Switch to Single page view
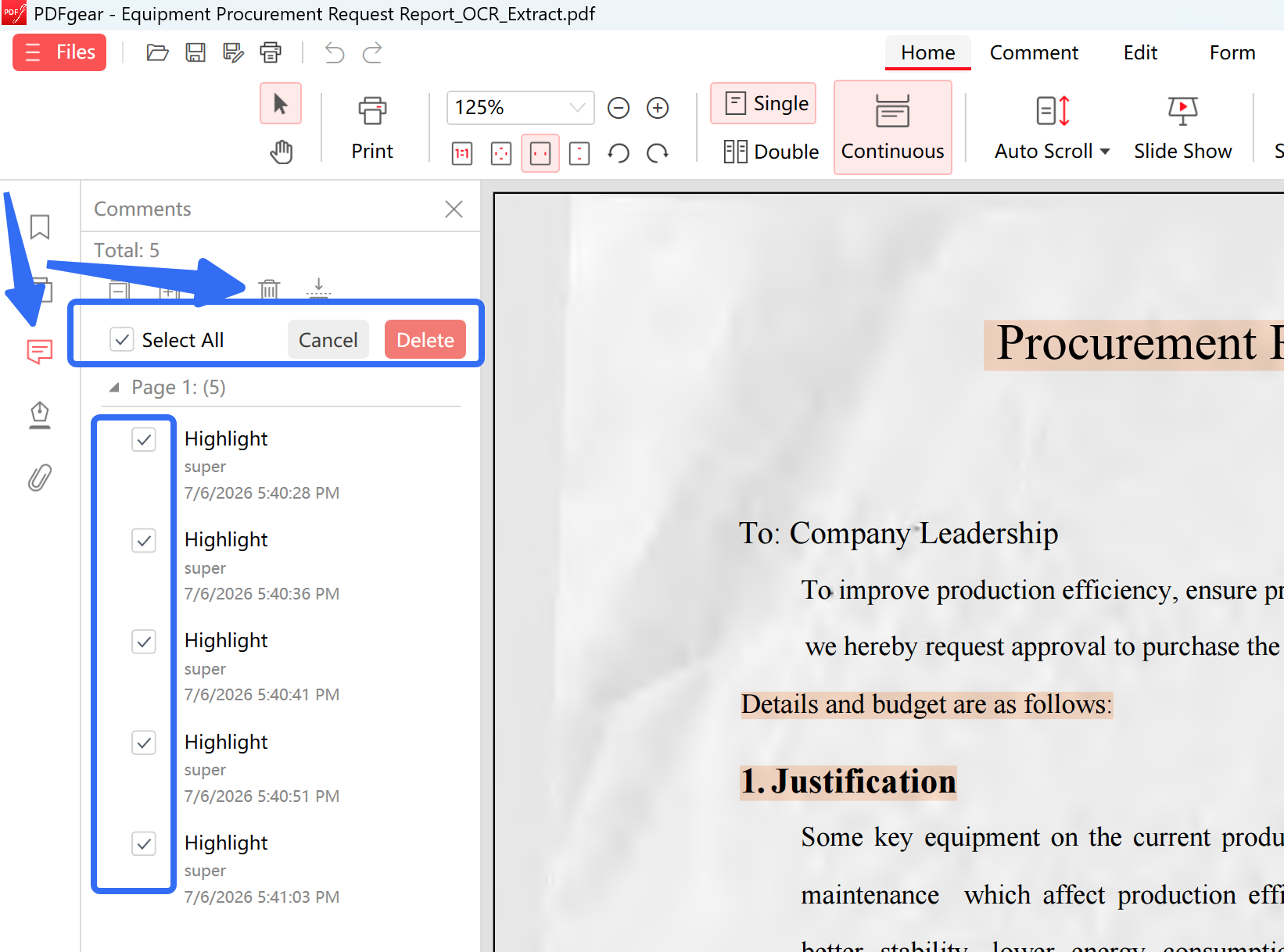This screenshot has height=952, width=1284. (x=763, y=103)
